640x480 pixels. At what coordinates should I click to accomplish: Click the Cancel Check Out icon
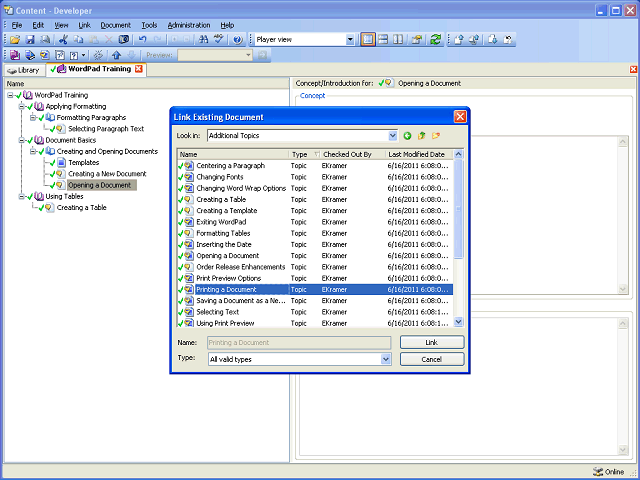coord(508,39)
